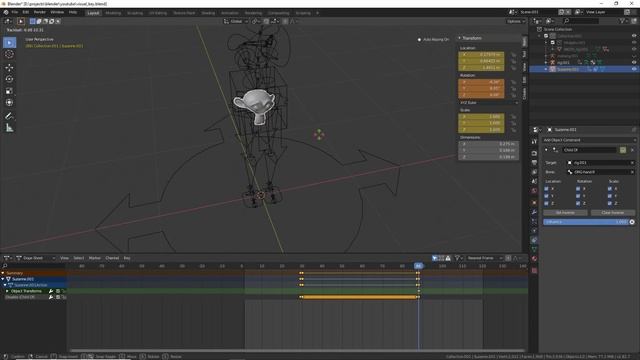Image resolution: width=640 pixels, height=360 pixels.
Task: Expand the Object Transforms channel group
Action: click(x=7, y=291)
